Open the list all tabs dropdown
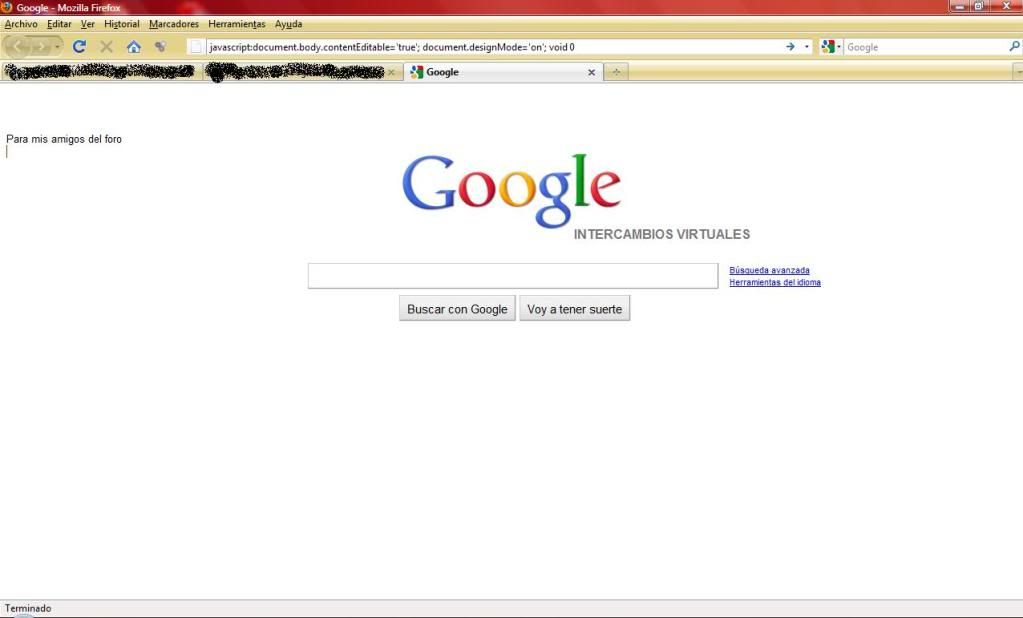Screen dimensions: 1023x618 [1017, 72]
